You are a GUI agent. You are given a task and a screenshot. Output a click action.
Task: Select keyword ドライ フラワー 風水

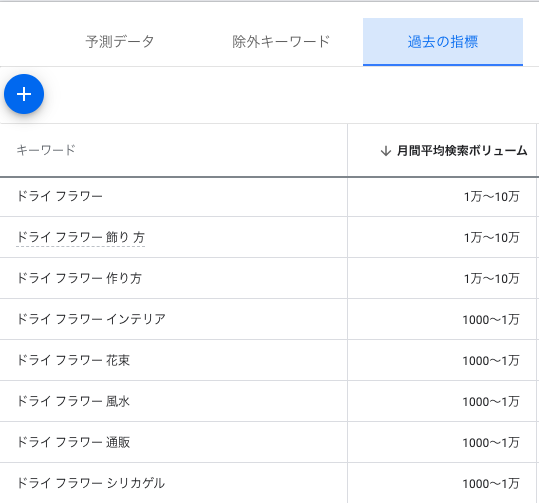click(73, 401)
